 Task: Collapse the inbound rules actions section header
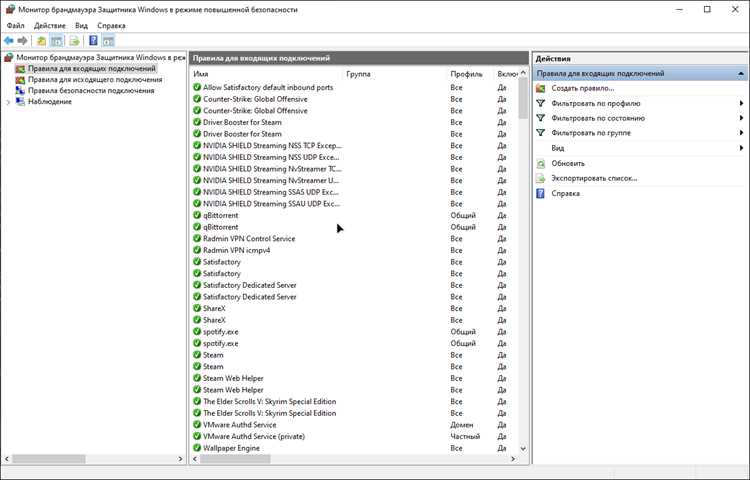pyautogui.click(x=741, y=74)
